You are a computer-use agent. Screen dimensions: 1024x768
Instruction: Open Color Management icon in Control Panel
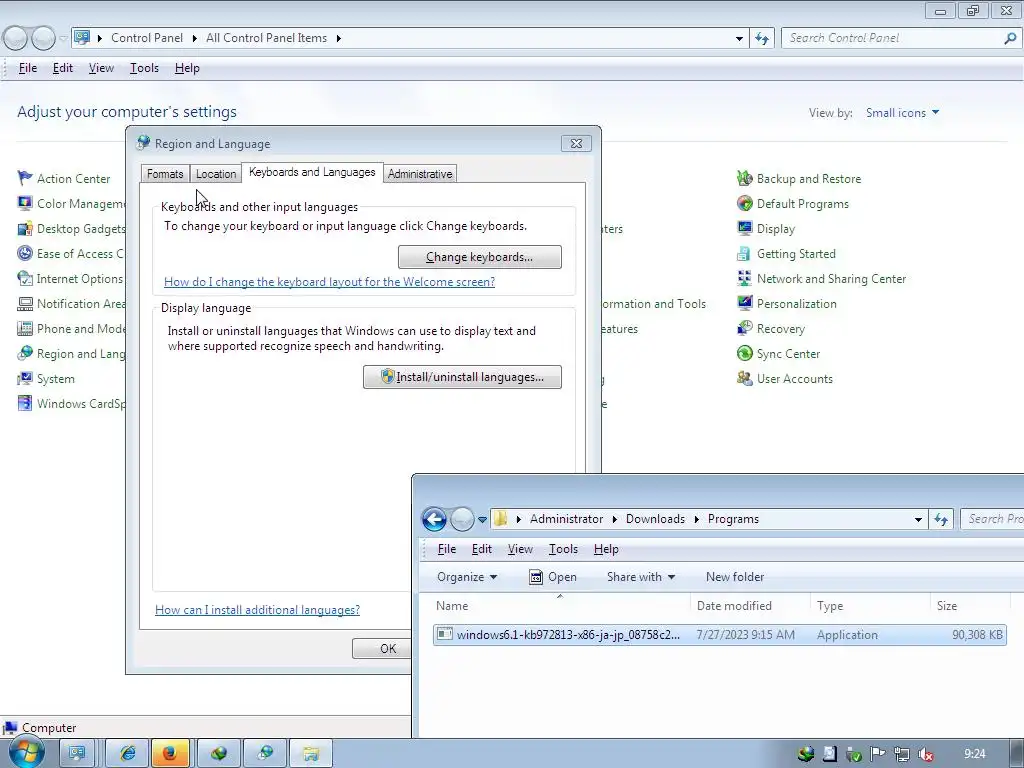tap(25, 203)
